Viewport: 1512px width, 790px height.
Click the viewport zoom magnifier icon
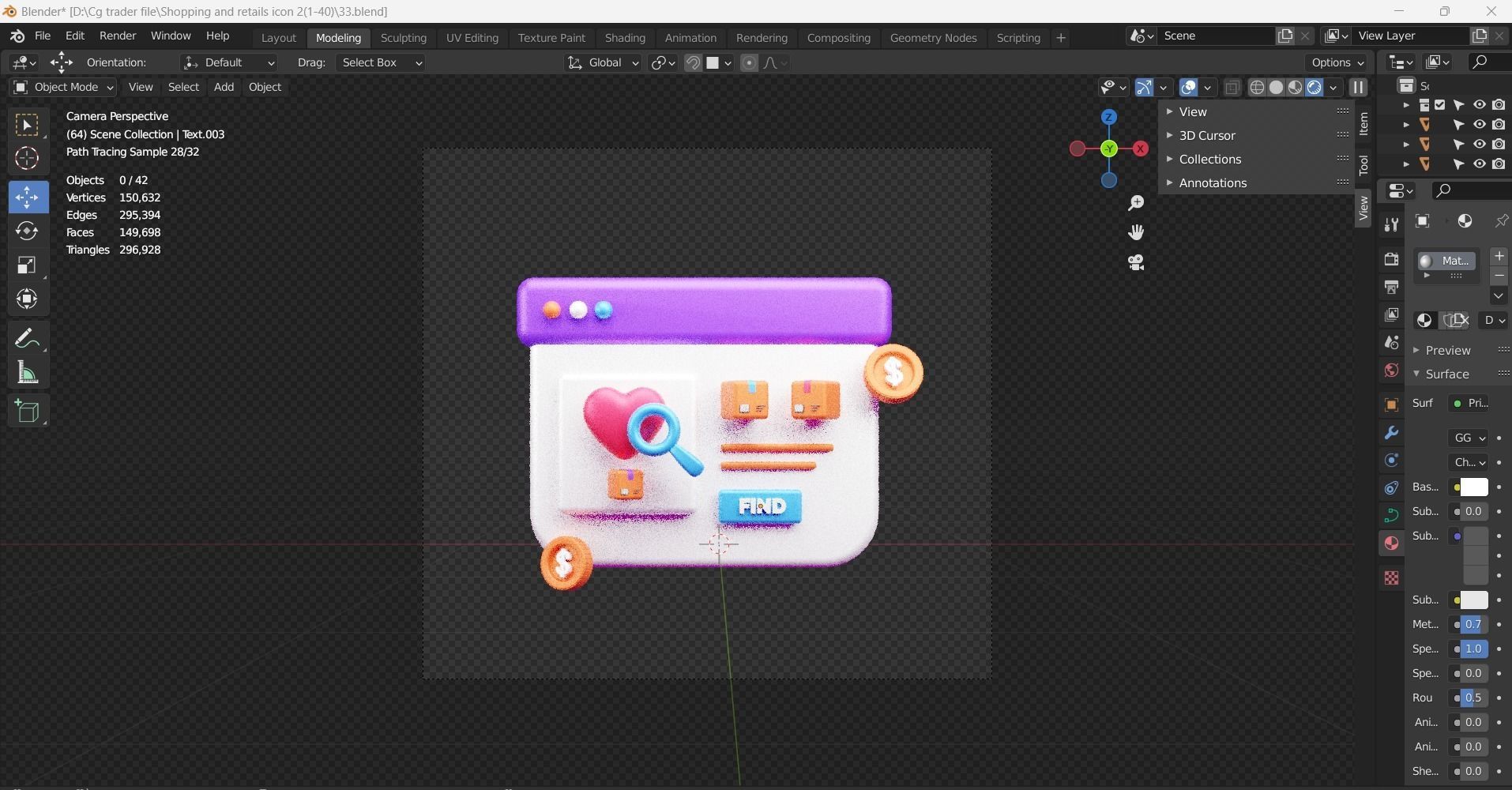click(x=1136, y=204)
